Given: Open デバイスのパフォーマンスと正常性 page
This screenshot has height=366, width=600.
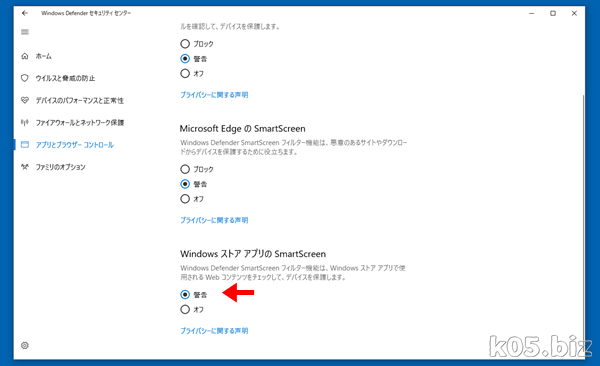Looking at the screenshot, I should click(x=80, y=100).
